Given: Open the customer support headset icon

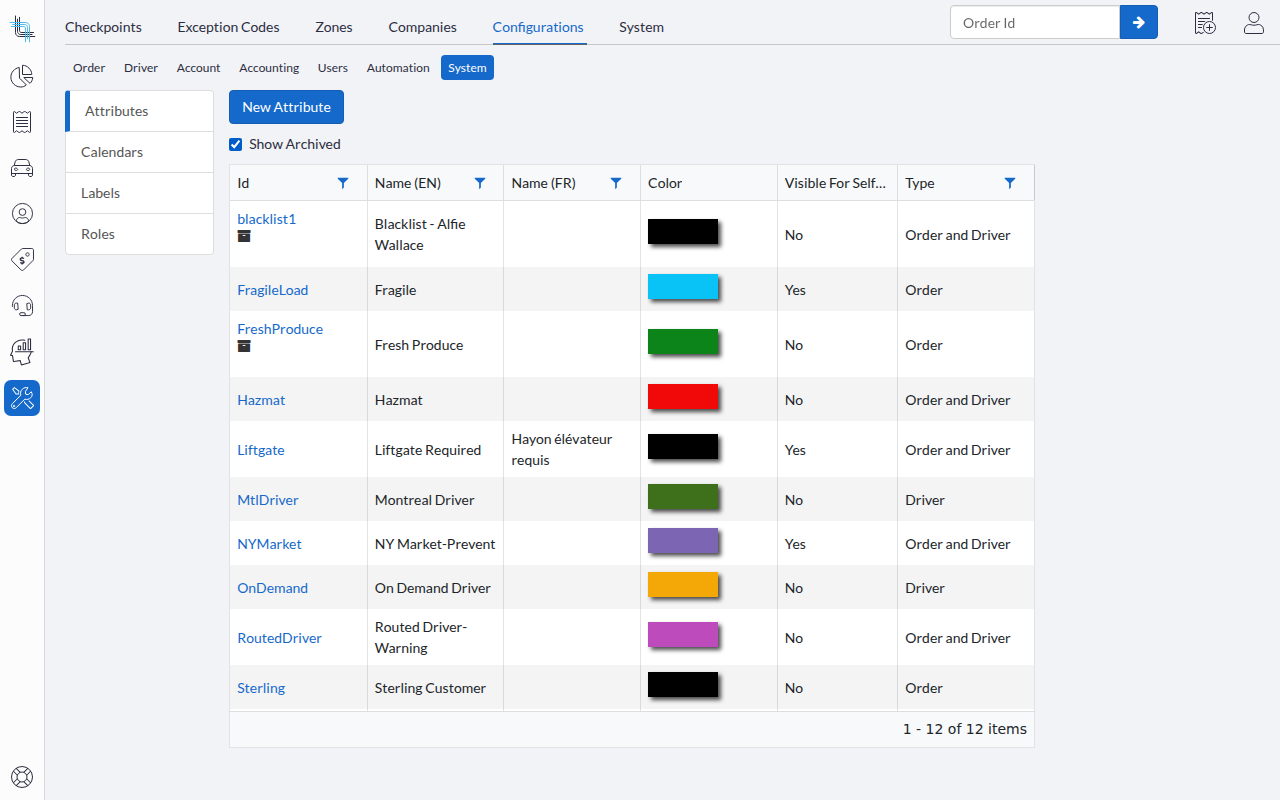Looking at the screenshot, I should (22, 306).
